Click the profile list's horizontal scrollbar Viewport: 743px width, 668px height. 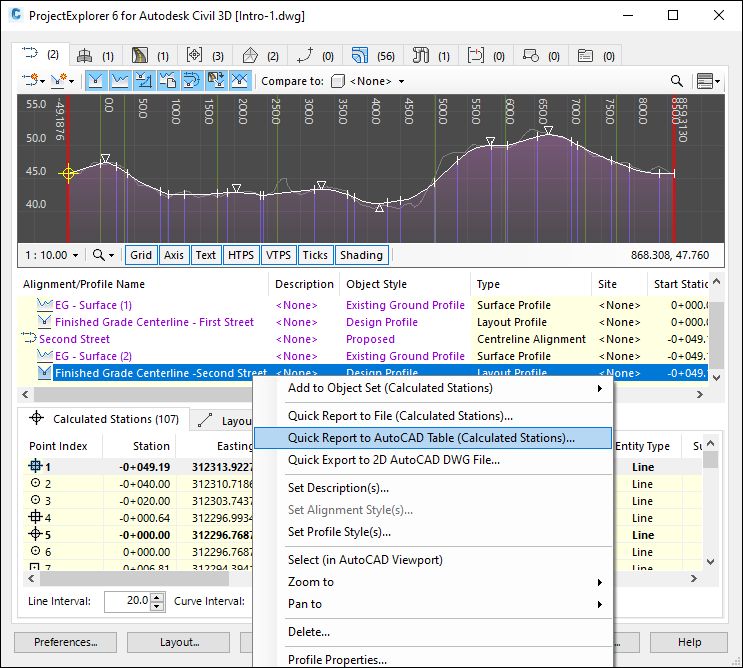[x=362, y=394]
